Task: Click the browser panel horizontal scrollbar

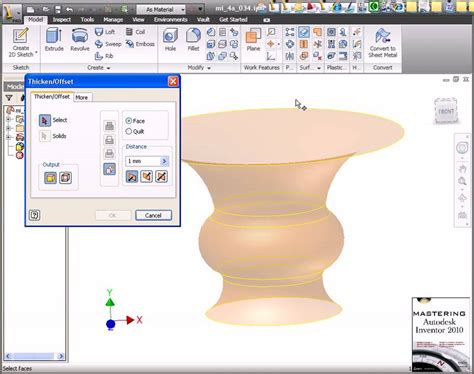Action: click(x=35, y=356)
